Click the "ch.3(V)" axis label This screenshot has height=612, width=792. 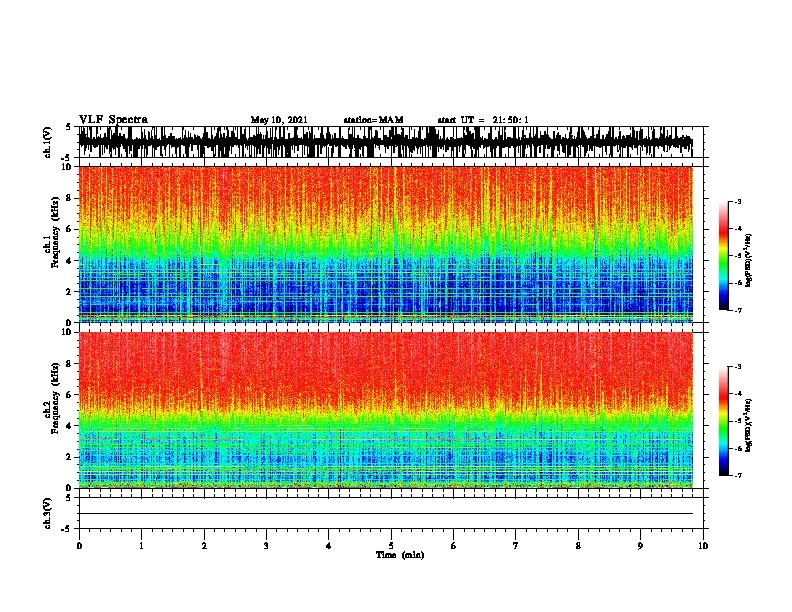48,513
